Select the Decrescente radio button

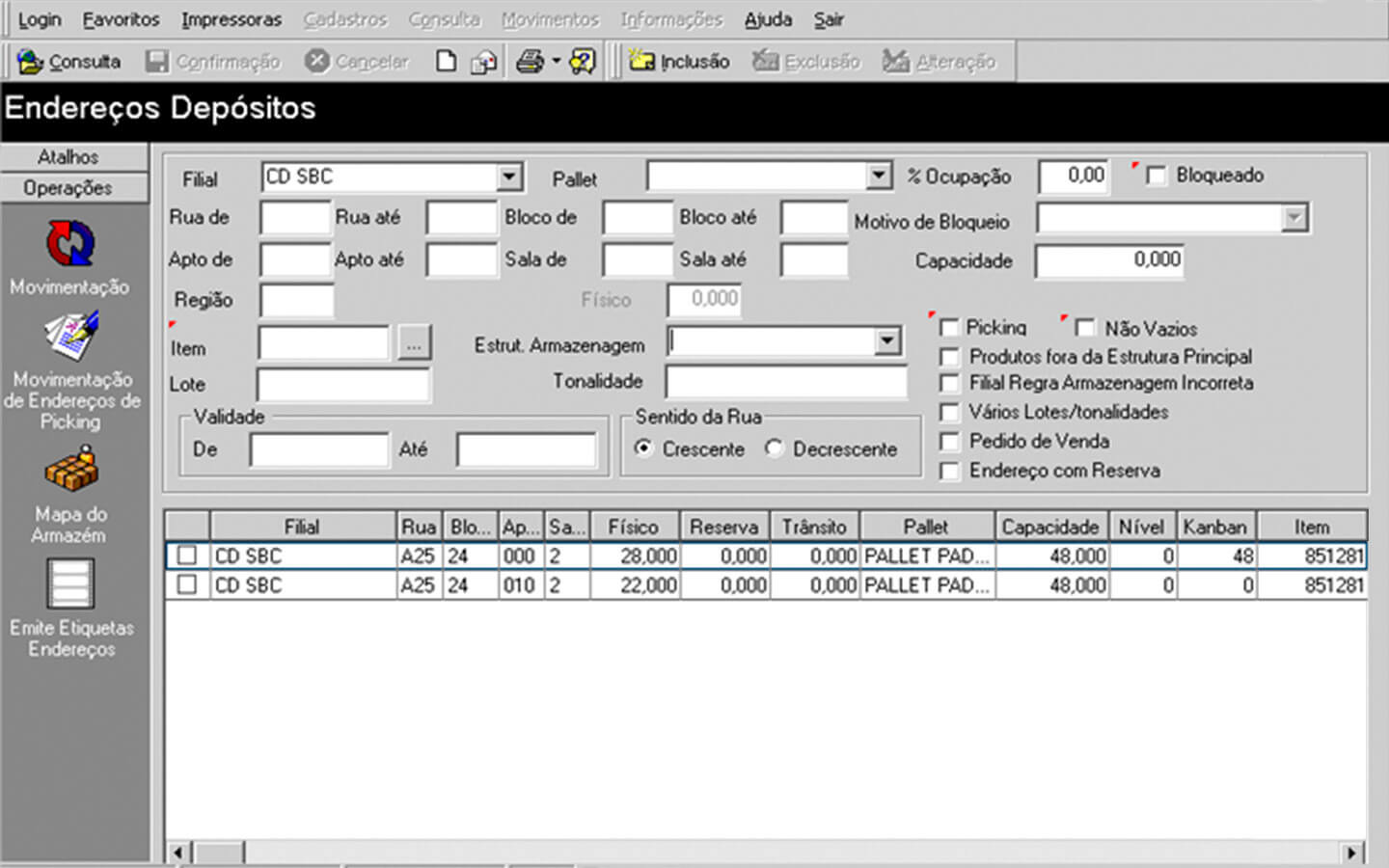tap(775, 448)
